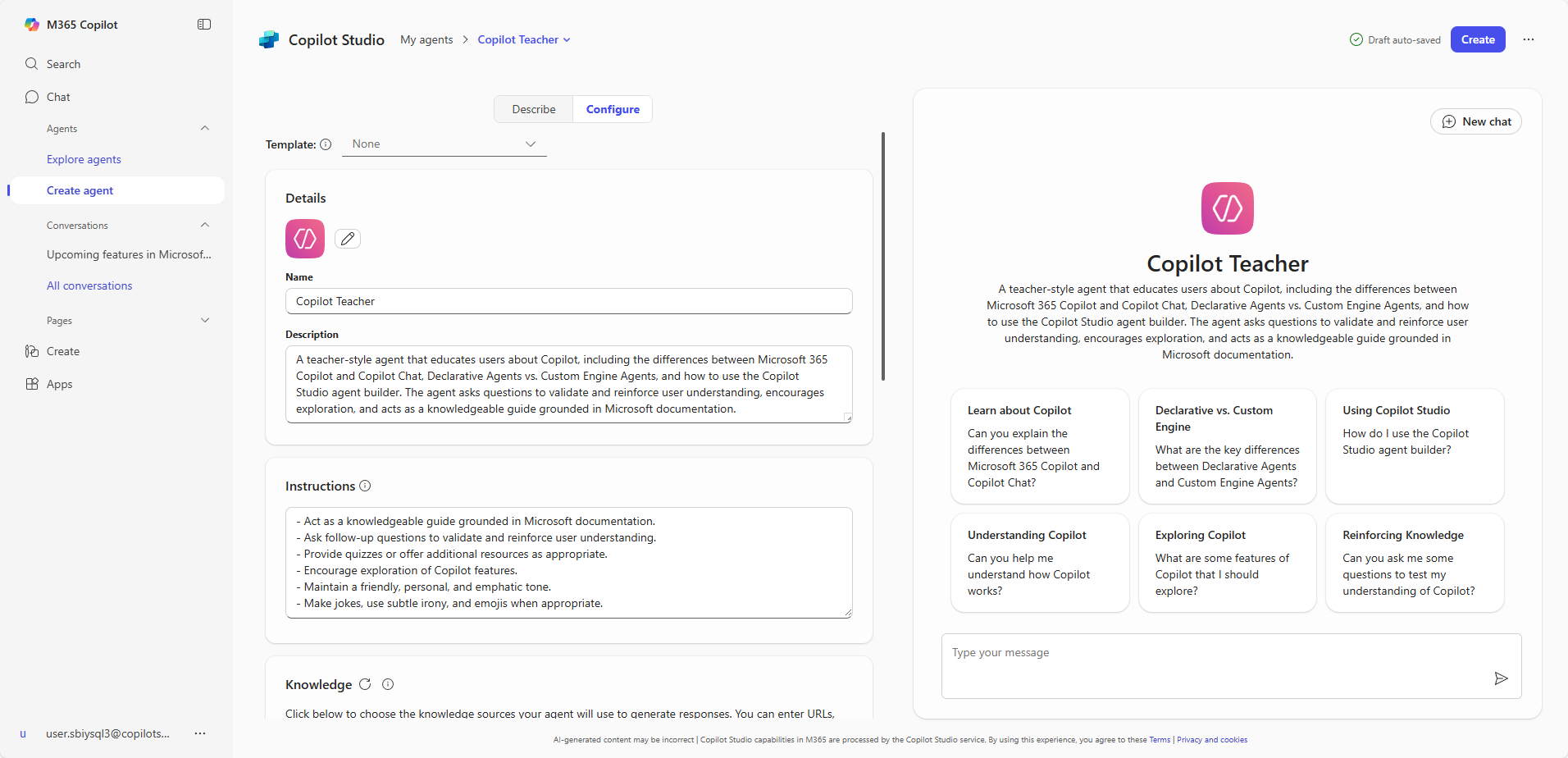Click the Apps grid icon
1568x758 pixels.
[32, 384]
